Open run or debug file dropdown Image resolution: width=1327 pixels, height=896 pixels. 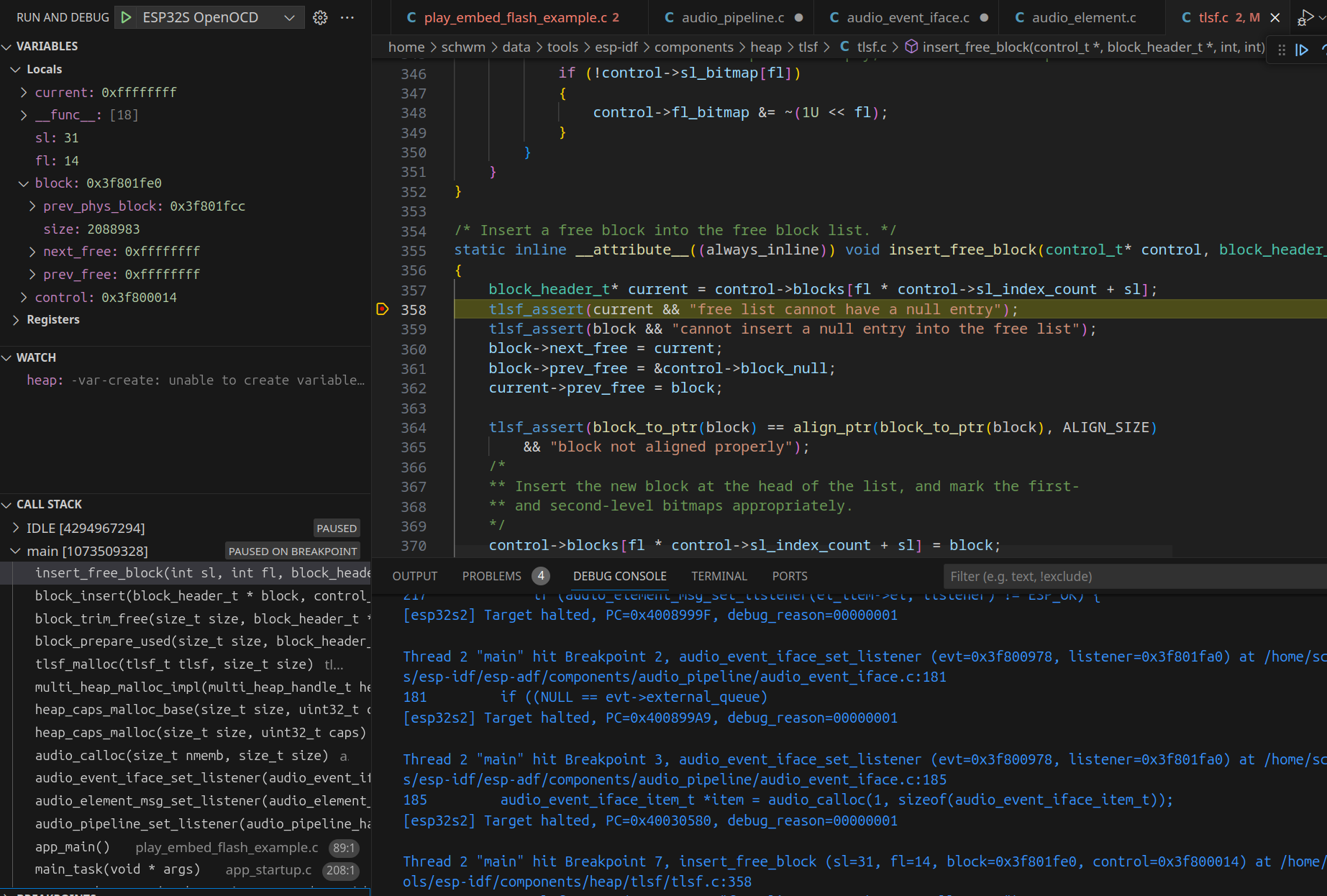pos(1322,17)
